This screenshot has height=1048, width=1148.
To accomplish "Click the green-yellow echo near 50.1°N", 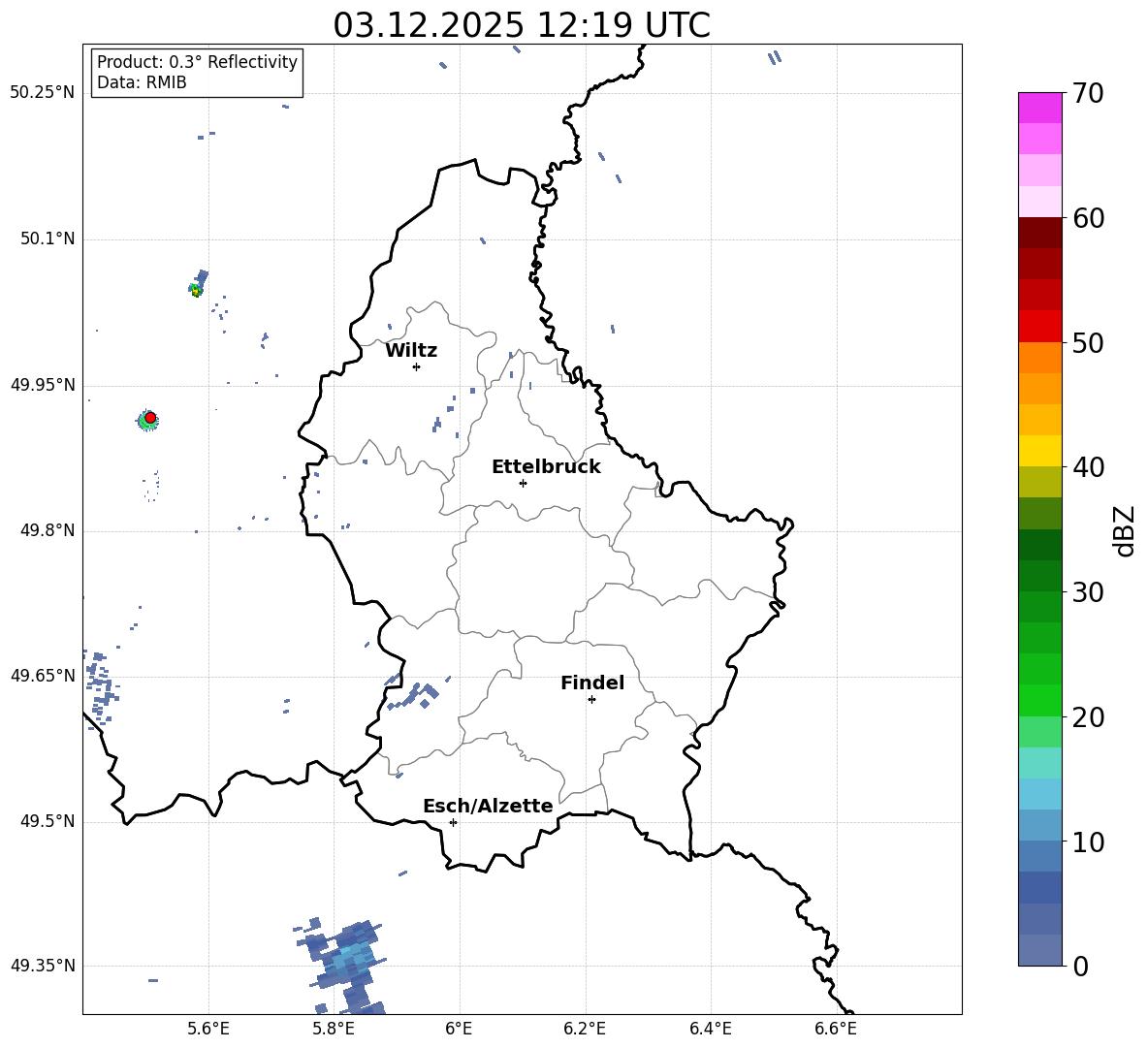I will tap(196, 290).
